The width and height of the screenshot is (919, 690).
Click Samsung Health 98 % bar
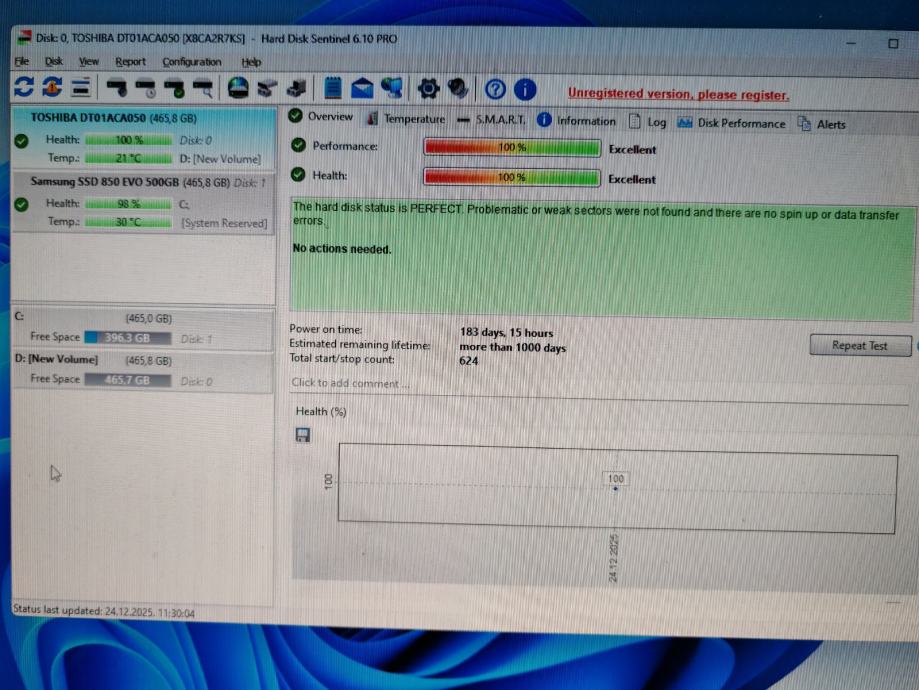pyautogui.click(x=128, y=204)
